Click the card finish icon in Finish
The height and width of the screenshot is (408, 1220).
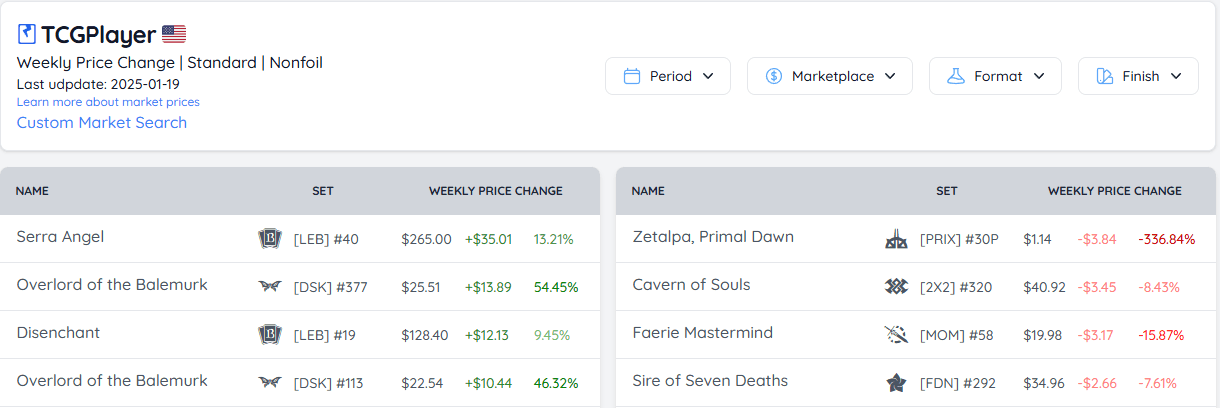pyautogui.click(x=1105, y=76)
